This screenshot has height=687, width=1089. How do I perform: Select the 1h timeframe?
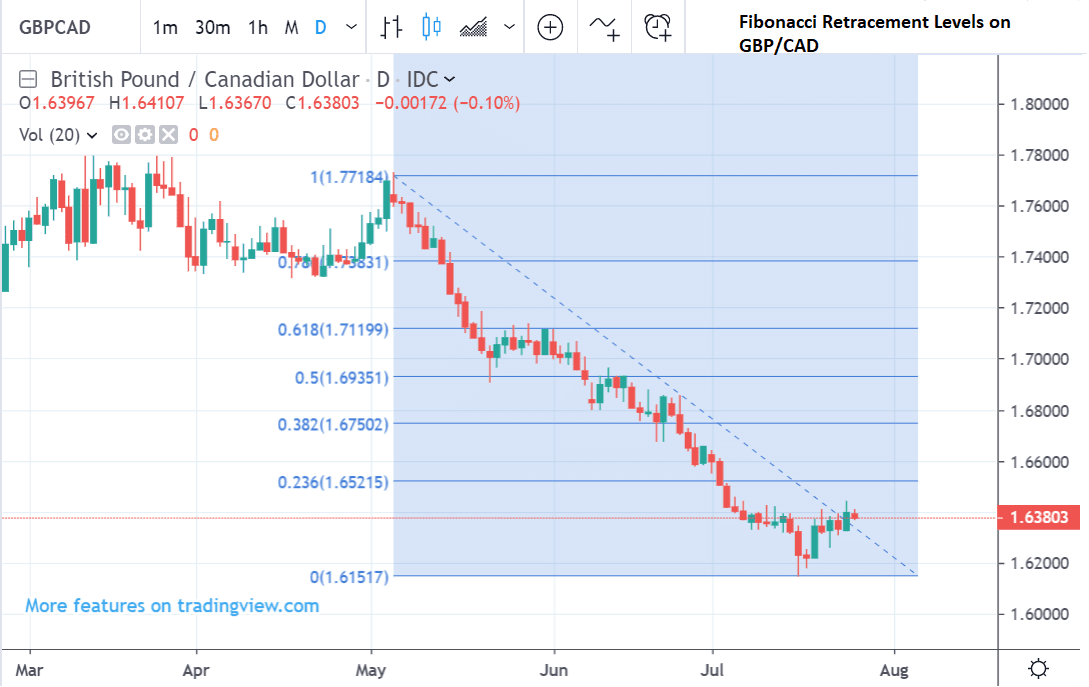point(258,27)
